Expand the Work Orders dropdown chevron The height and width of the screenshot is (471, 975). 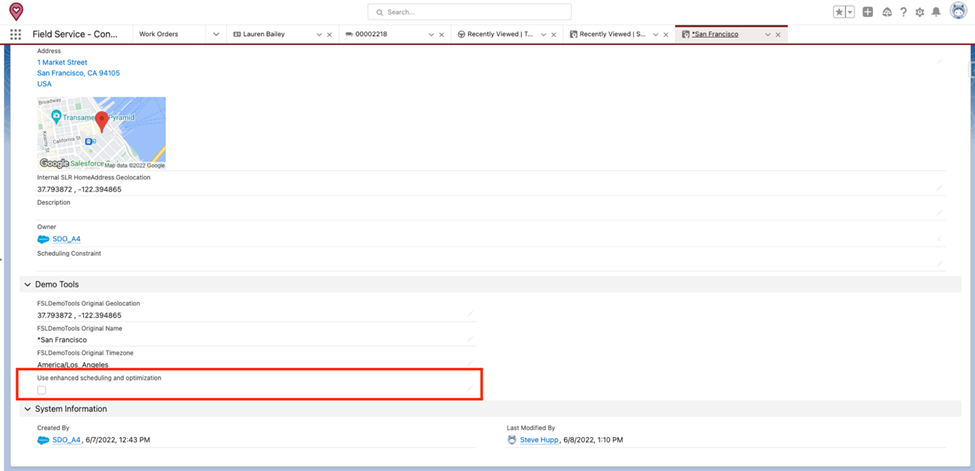[x=216, y=34]
